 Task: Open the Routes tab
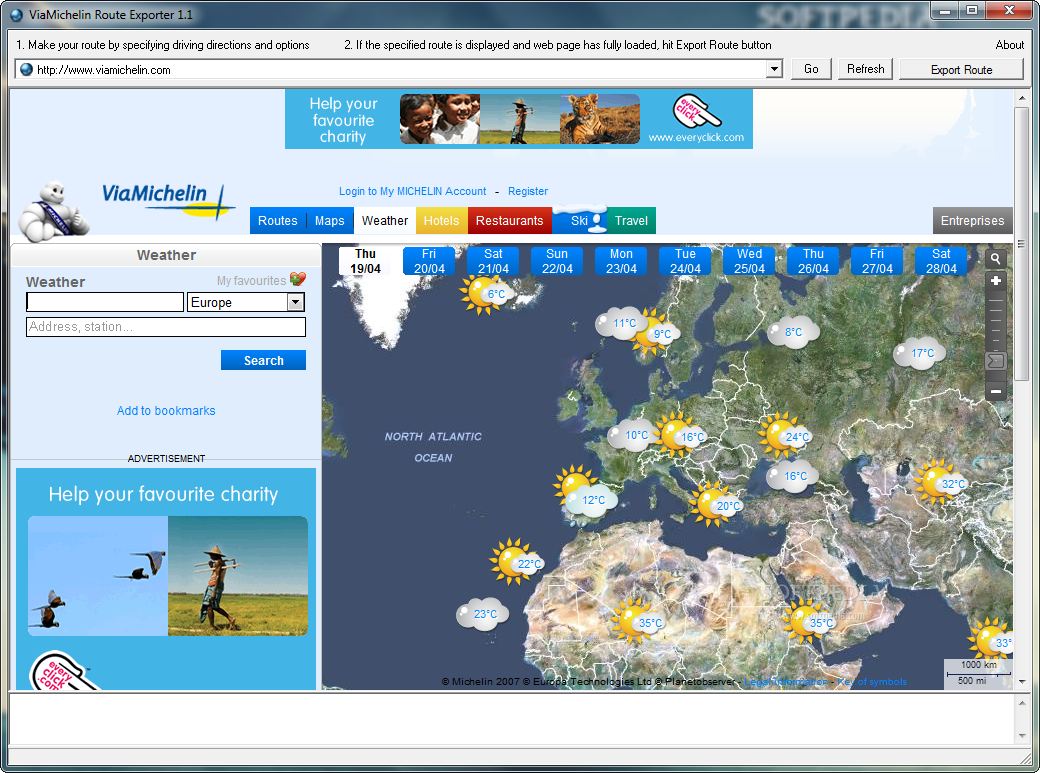(x=277, y=221)
